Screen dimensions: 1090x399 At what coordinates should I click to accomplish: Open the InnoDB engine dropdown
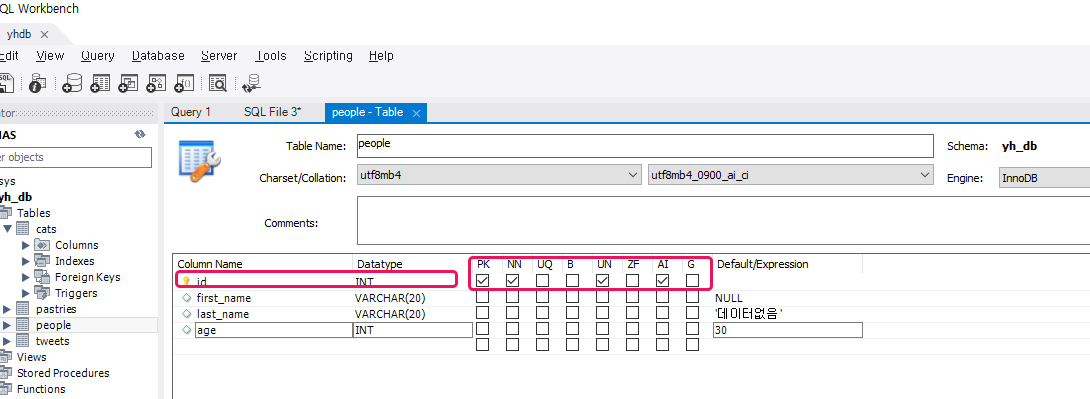[1045, 177]
